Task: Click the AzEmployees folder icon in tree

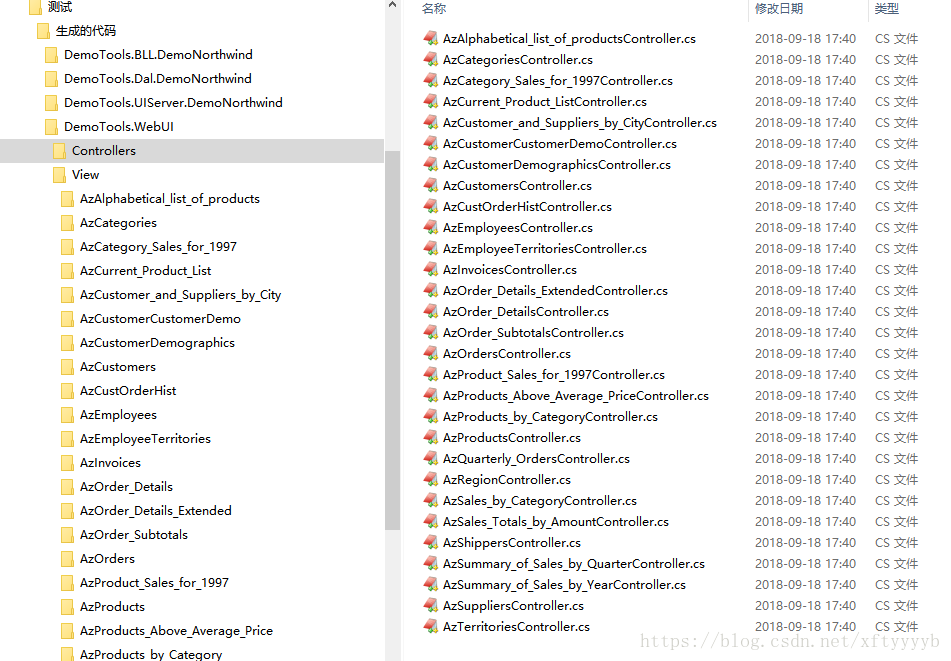Action: [x=67, y=415]
